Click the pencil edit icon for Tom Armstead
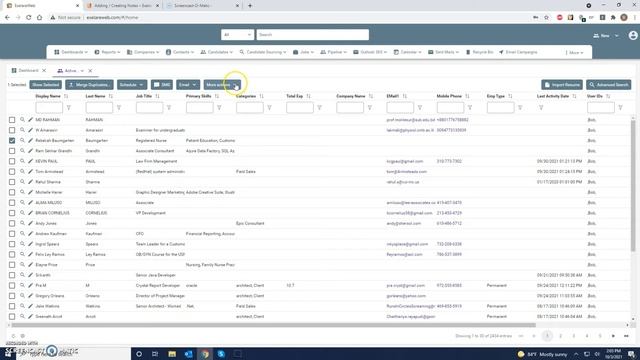Image resolution: width=640 pixels, height=360 pixels. 30,171
